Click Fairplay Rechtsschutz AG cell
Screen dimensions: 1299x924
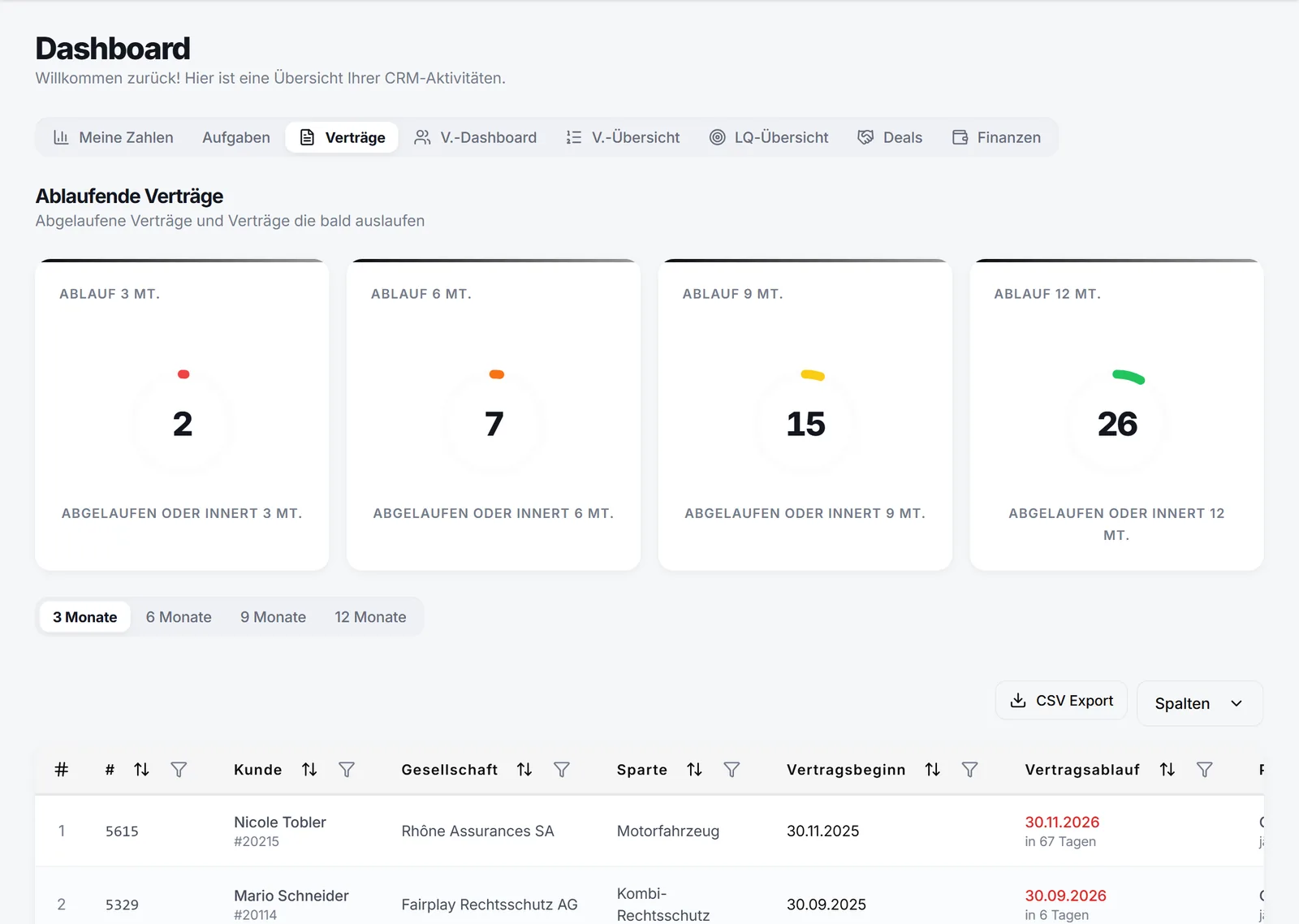tap(490, 905)
